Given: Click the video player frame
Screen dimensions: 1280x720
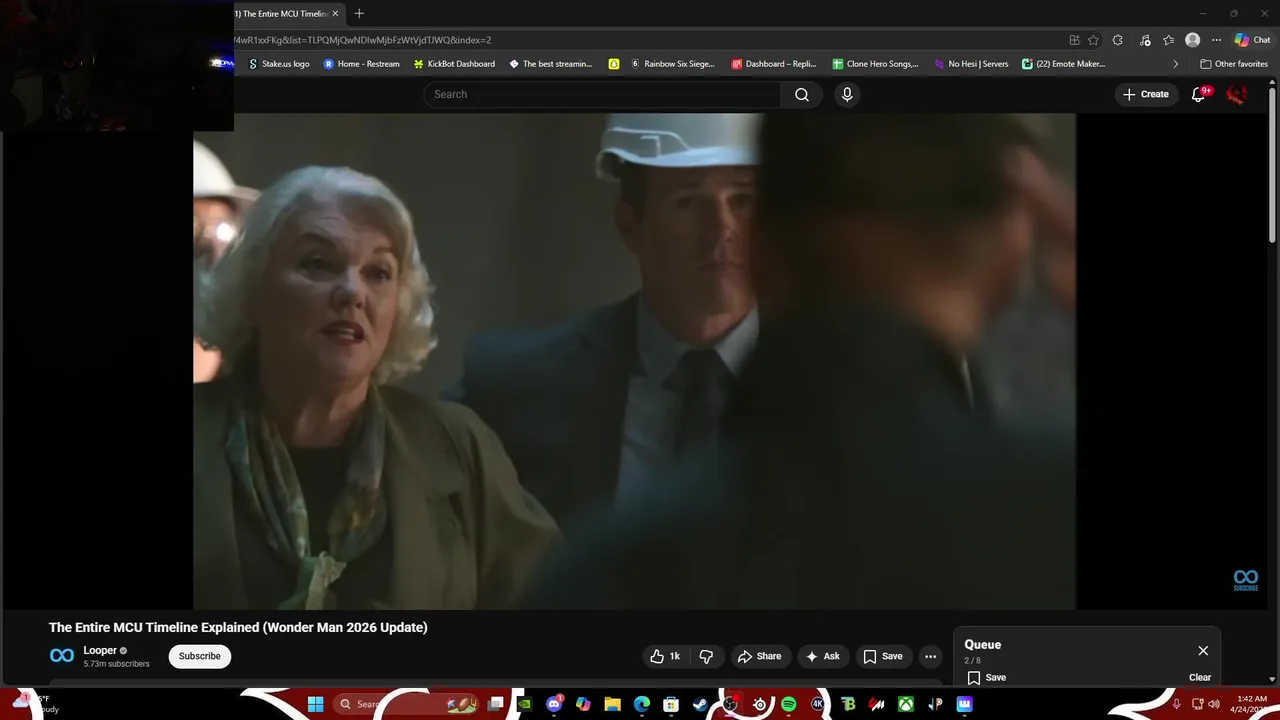Looking at the screenshot, I should pyautogui.click(x=634, y=361).
